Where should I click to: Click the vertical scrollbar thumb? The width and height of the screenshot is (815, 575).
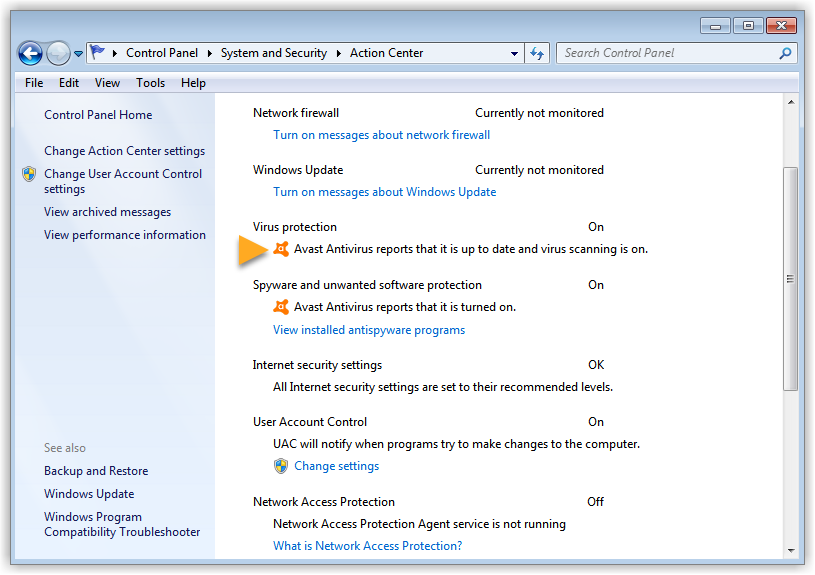pos(791,279)
